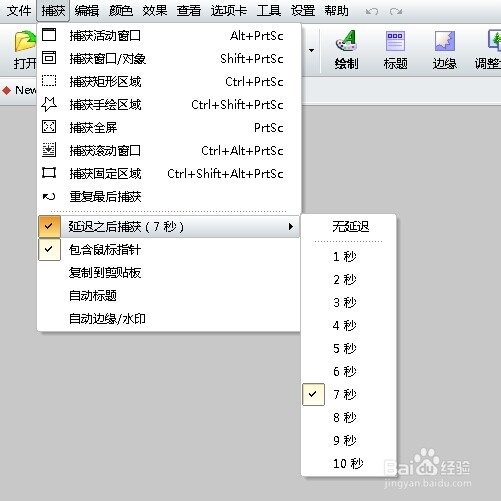501x501 pixels.
Task: Choose 捕获全屏 menu entry
Action: 169,127
